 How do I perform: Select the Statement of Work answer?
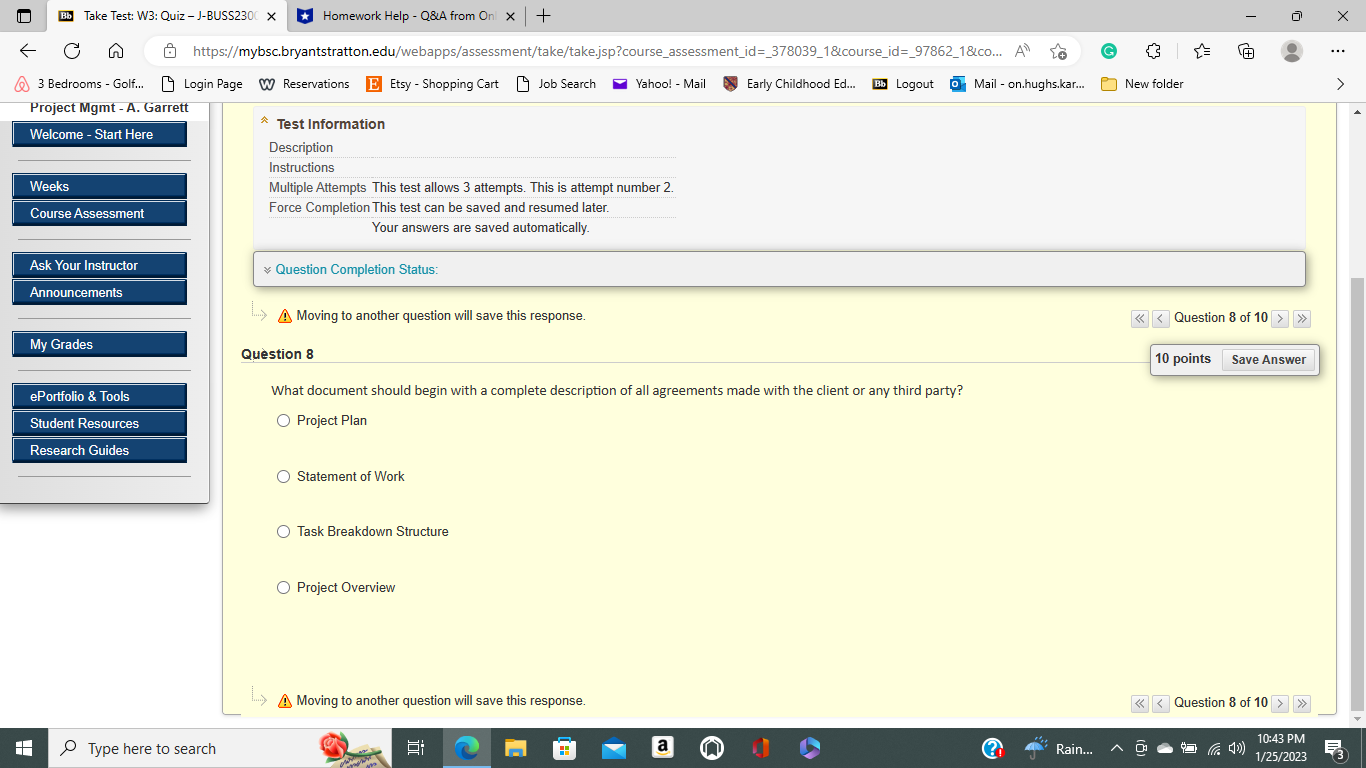coord(283,476)
